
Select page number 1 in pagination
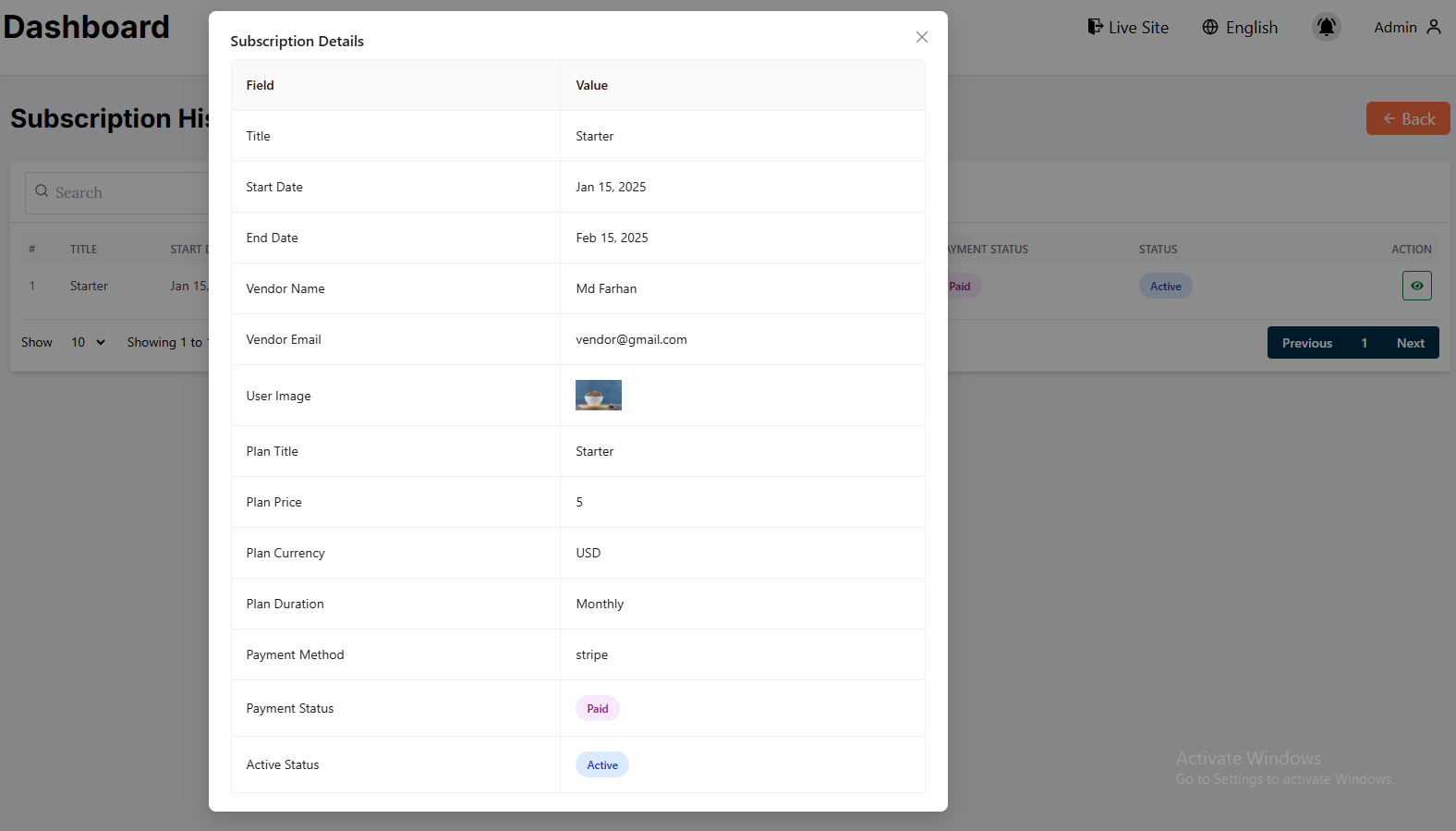[1364, 343]
